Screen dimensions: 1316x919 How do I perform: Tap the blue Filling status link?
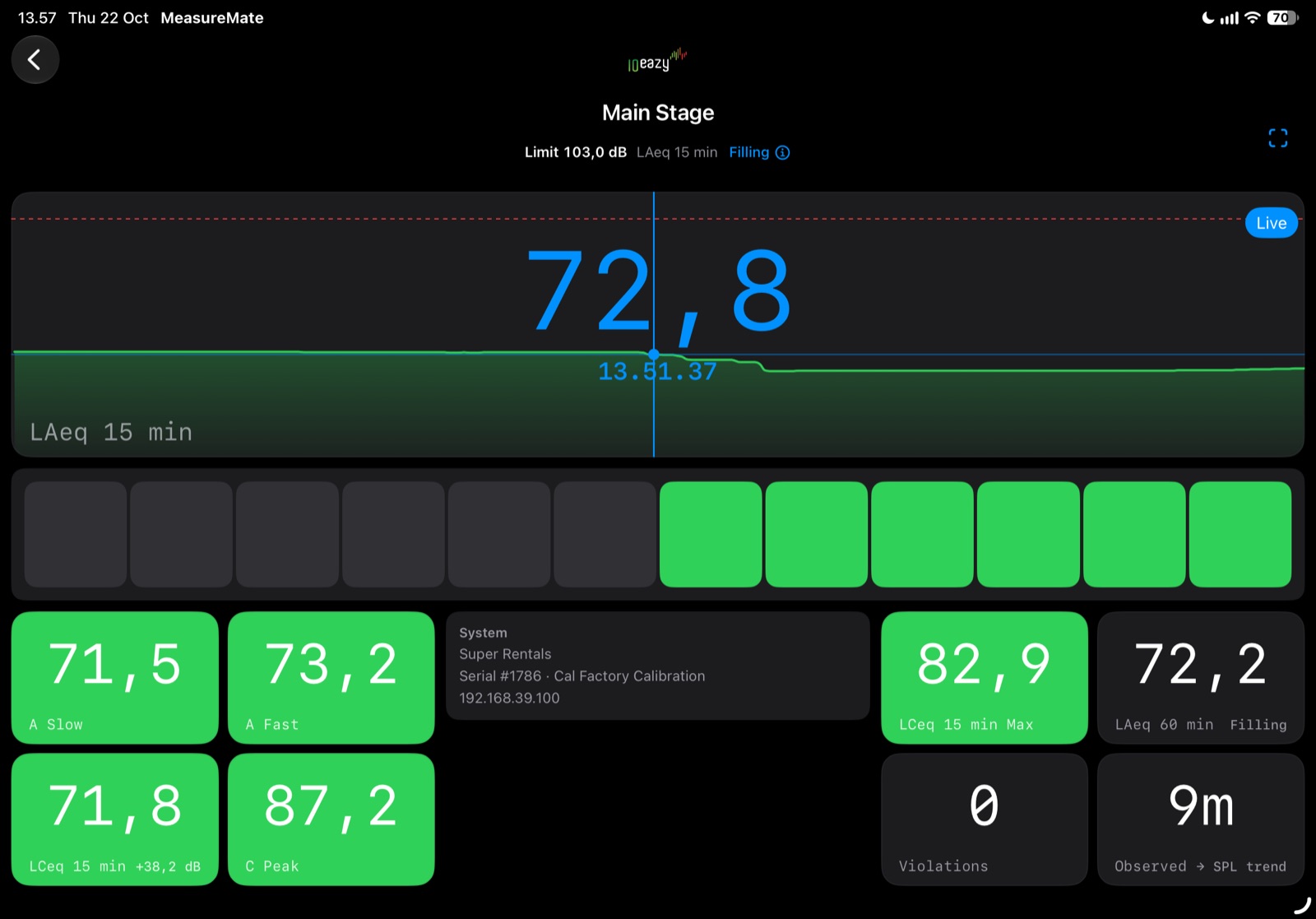748,152
